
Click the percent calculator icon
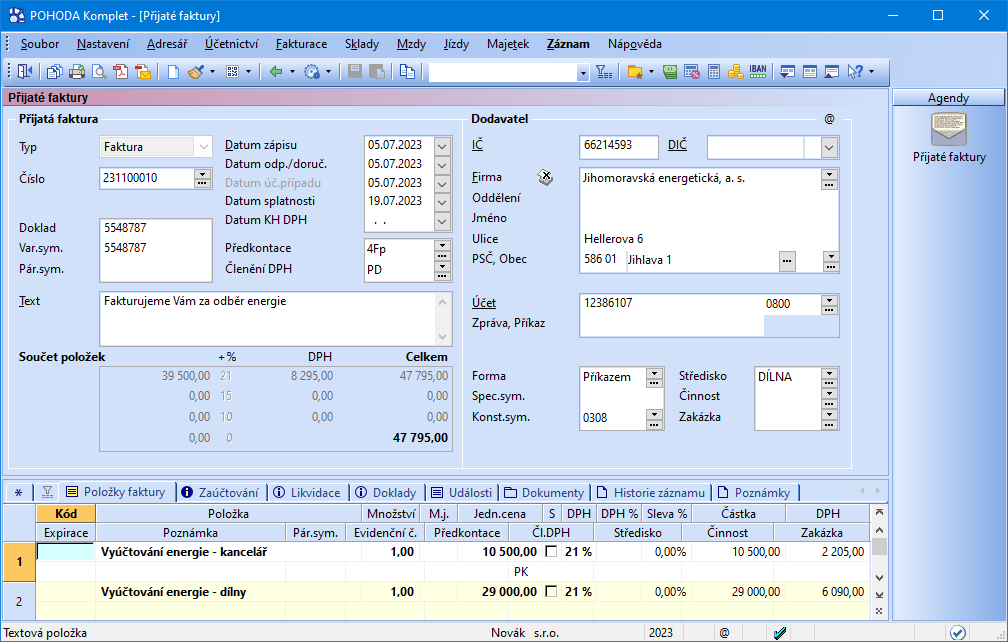pos(692,71)
